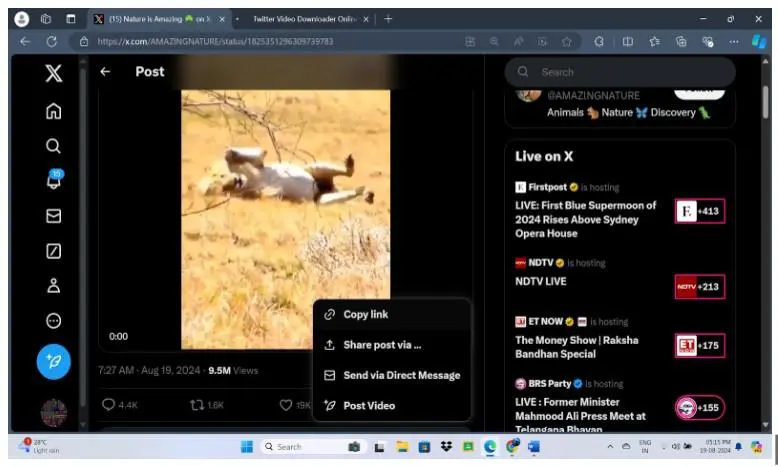Open the More circle icon in sidebar

click(x=54, y=321)
